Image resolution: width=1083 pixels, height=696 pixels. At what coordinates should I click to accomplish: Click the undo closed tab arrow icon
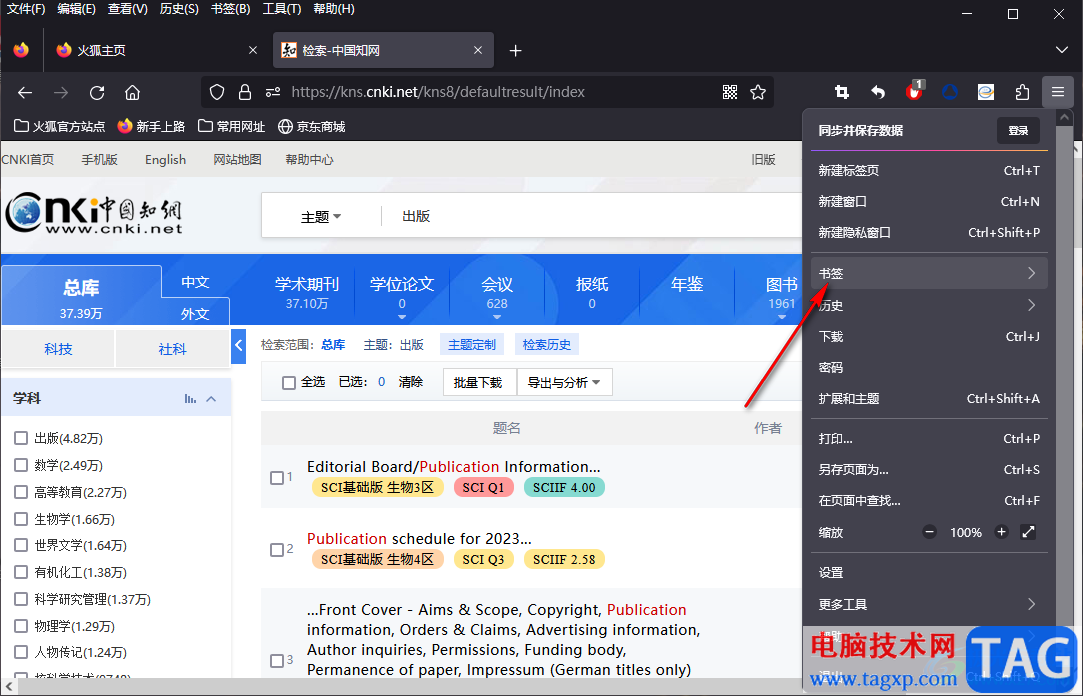tap(878, 92)
